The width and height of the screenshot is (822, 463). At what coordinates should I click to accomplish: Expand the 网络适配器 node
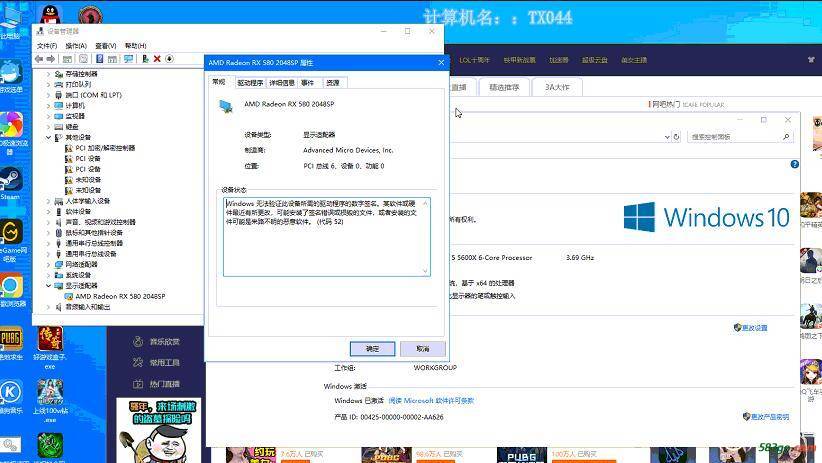coord(48,264)
